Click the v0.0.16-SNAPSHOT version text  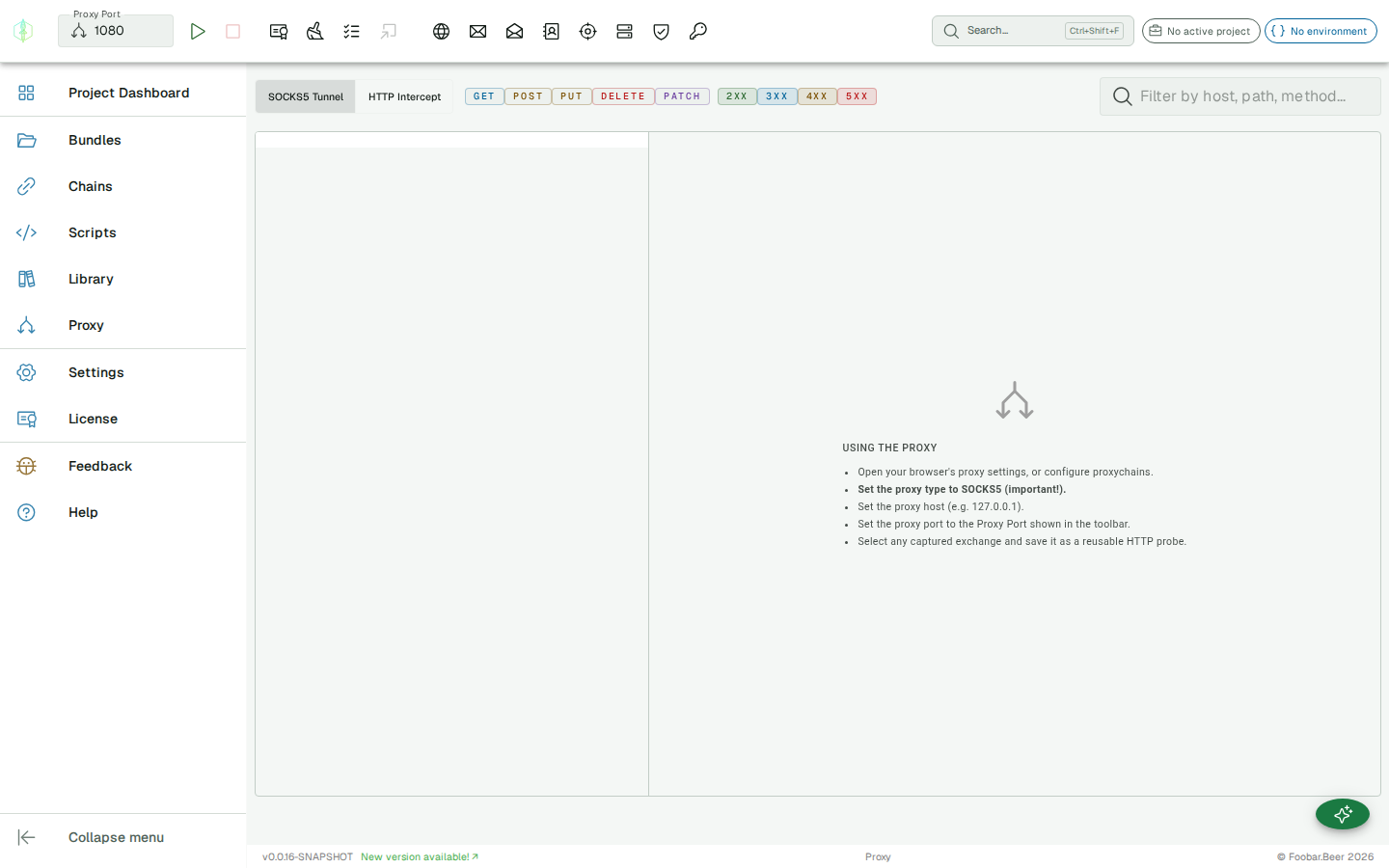pos(308,856)
